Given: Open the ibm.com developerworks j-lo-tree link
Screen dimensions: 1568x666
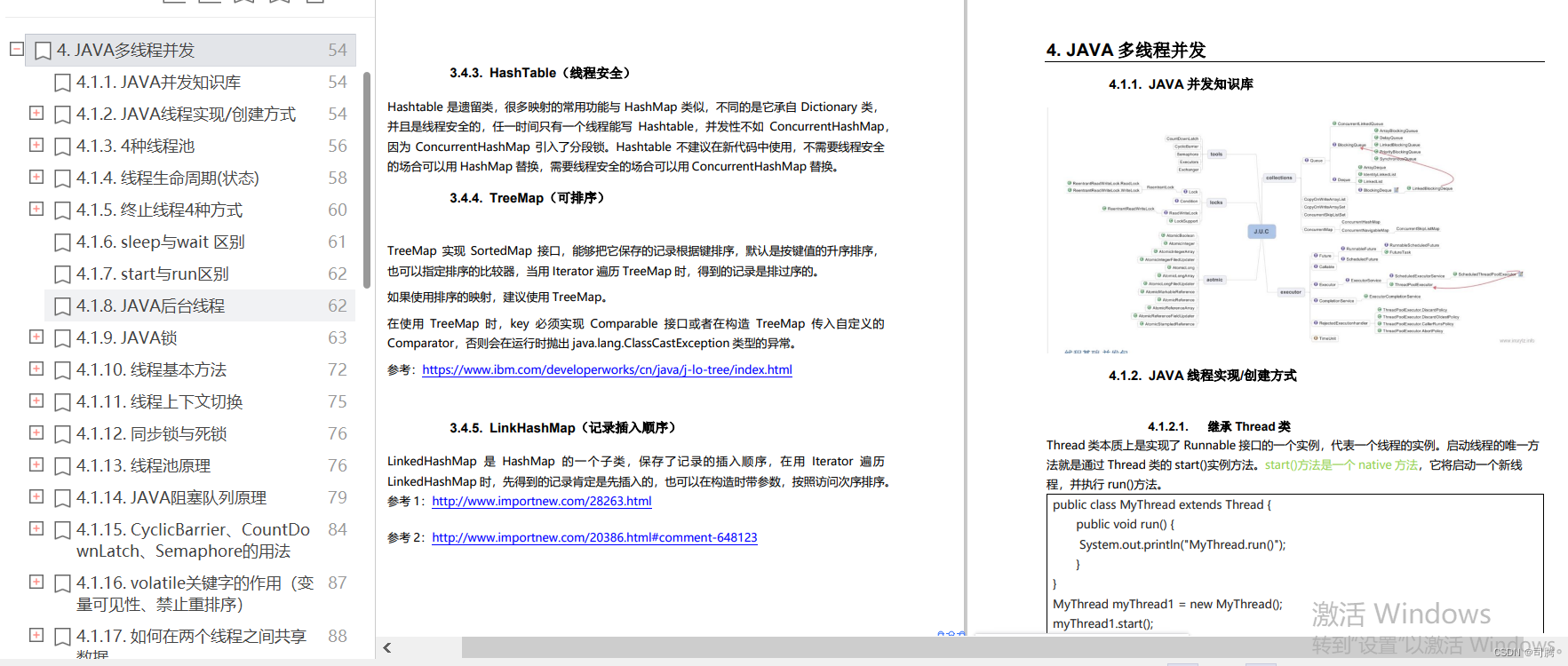Looking at the screenshot, I should click(x=607, y=369).
